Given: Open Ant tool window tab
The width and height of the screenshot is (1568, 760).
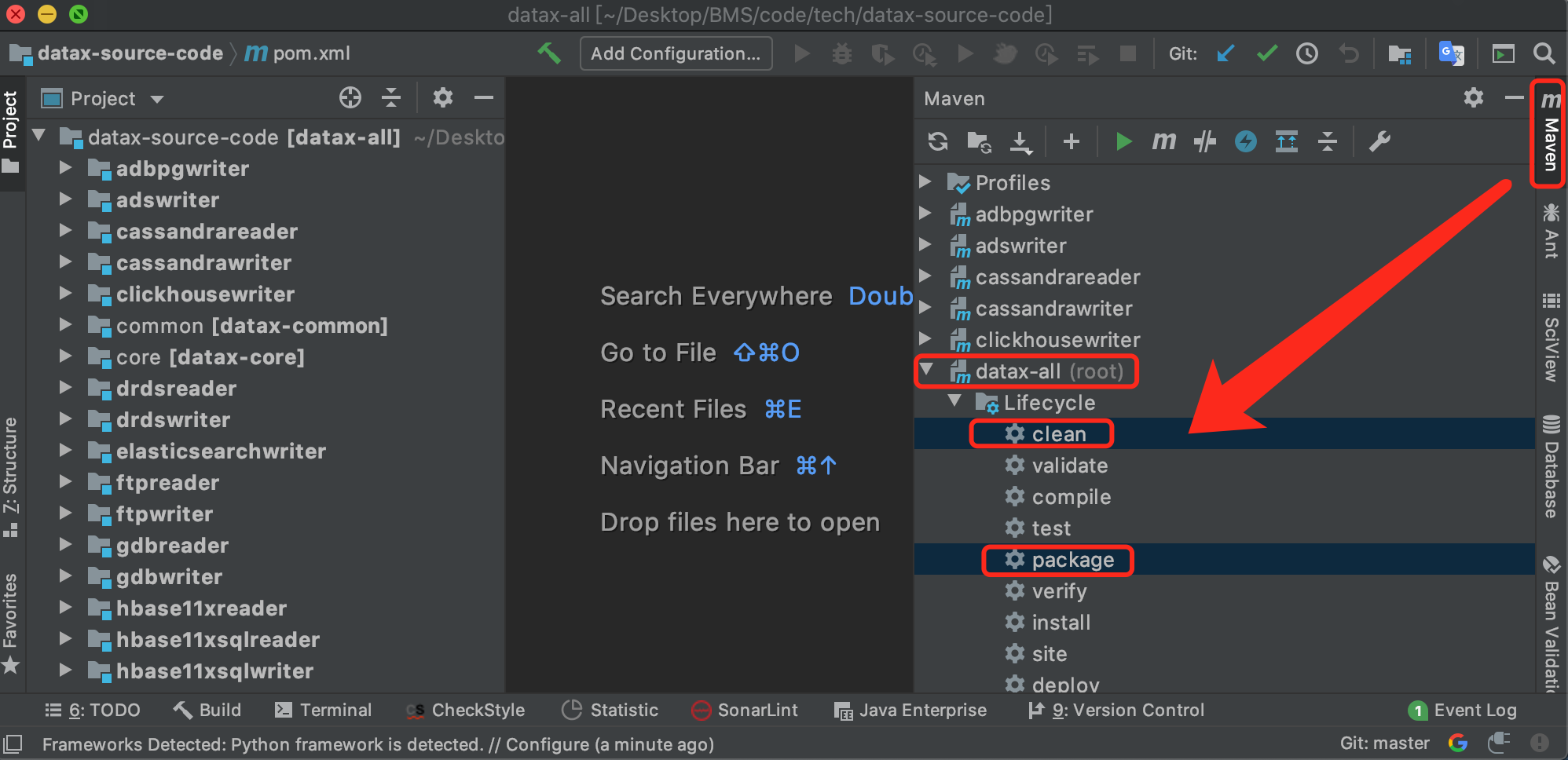Looking at the screenshot, I should 1550,231.
